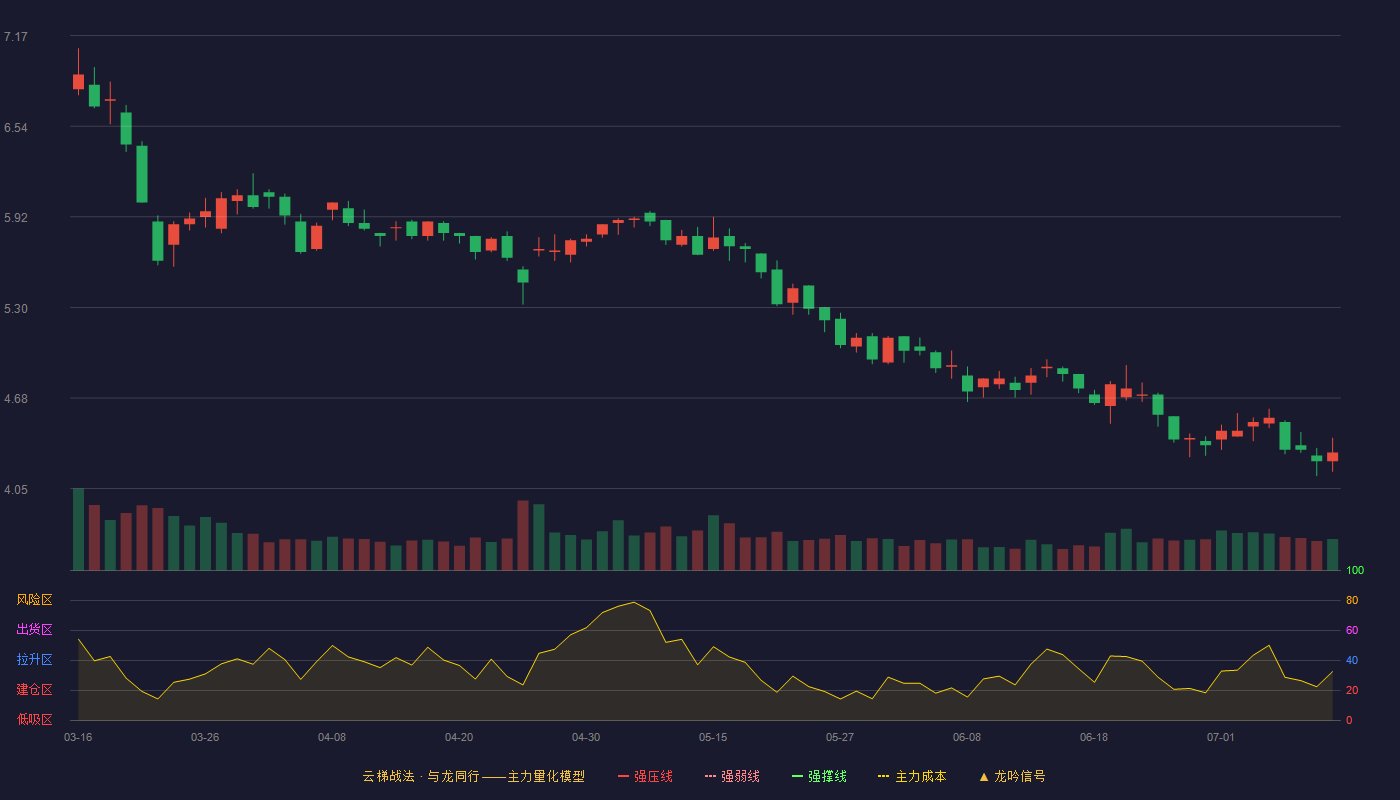Toggle the 强弱线 legend series
The width and height of the screenshot is (1400, 800).
pos(732,776)
